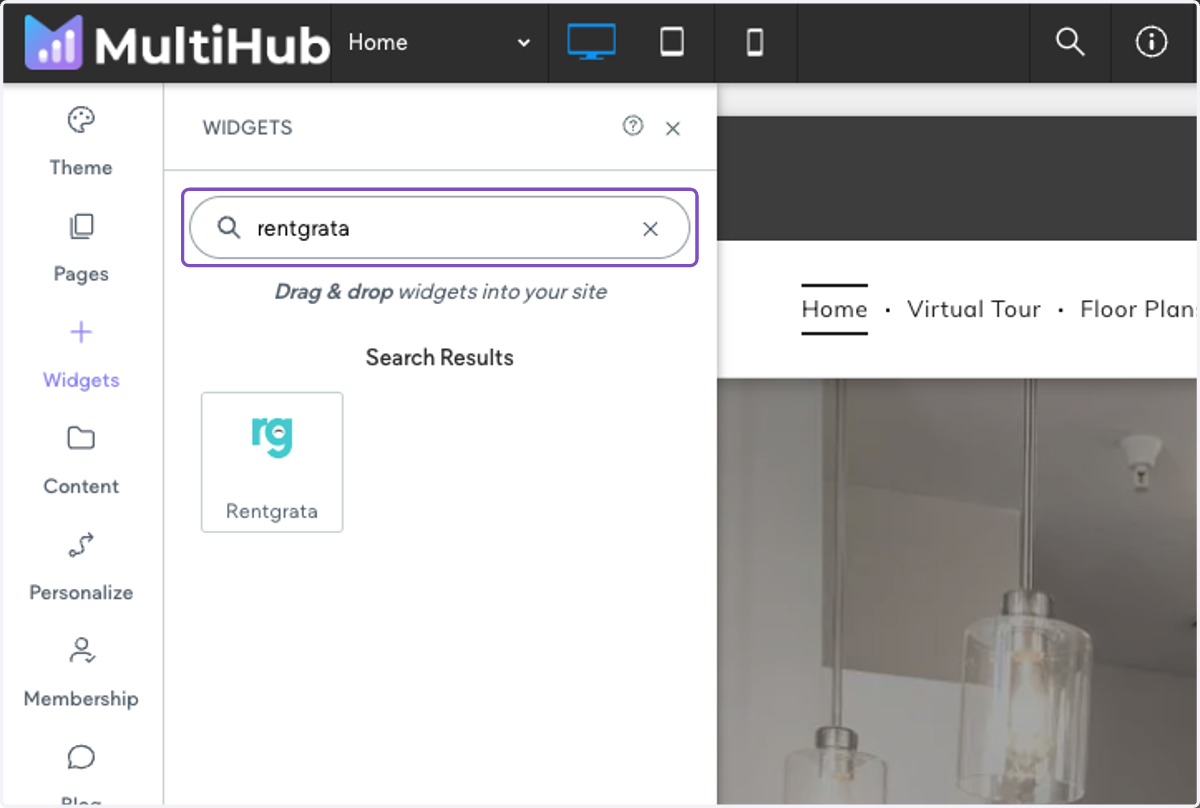Screen dimensions: 1200x808
Task: Open the Floor Plans navigation link
Action: [1140, 309]
